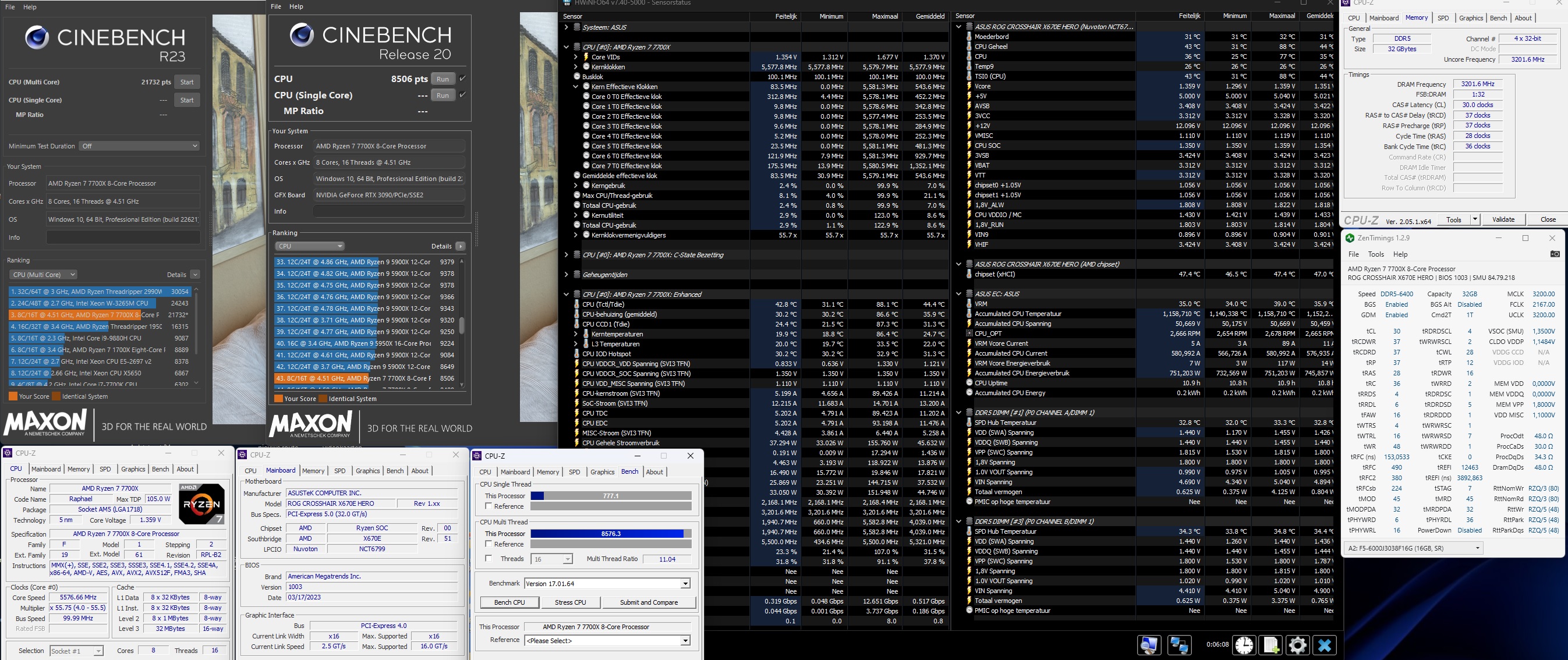
Task: Click Cinebench Release 20 sphere logo
Action: [x=301, y=36]
